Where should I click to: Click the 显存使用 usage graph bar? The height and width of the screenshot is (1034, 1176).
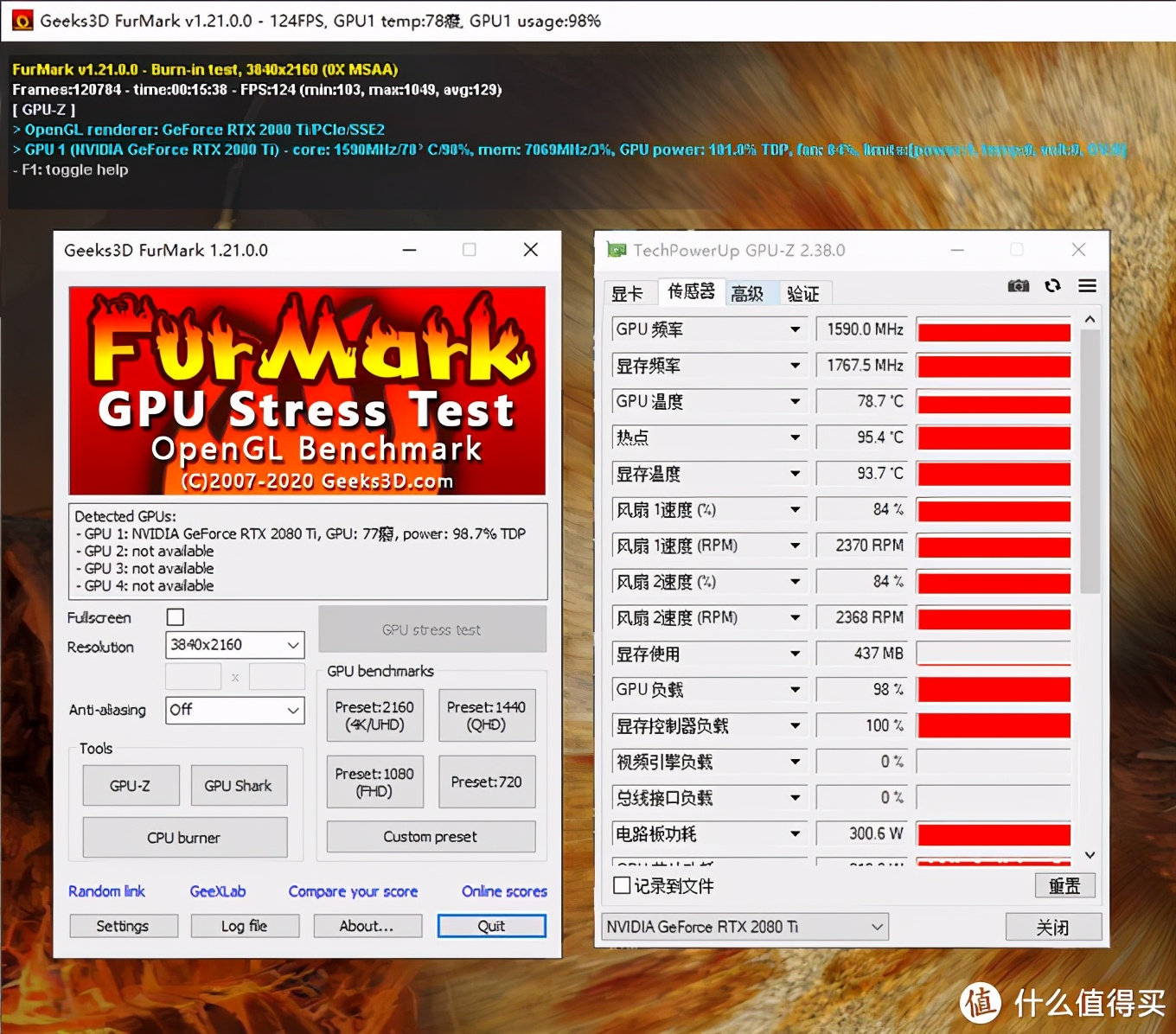(x=994, y=654)
